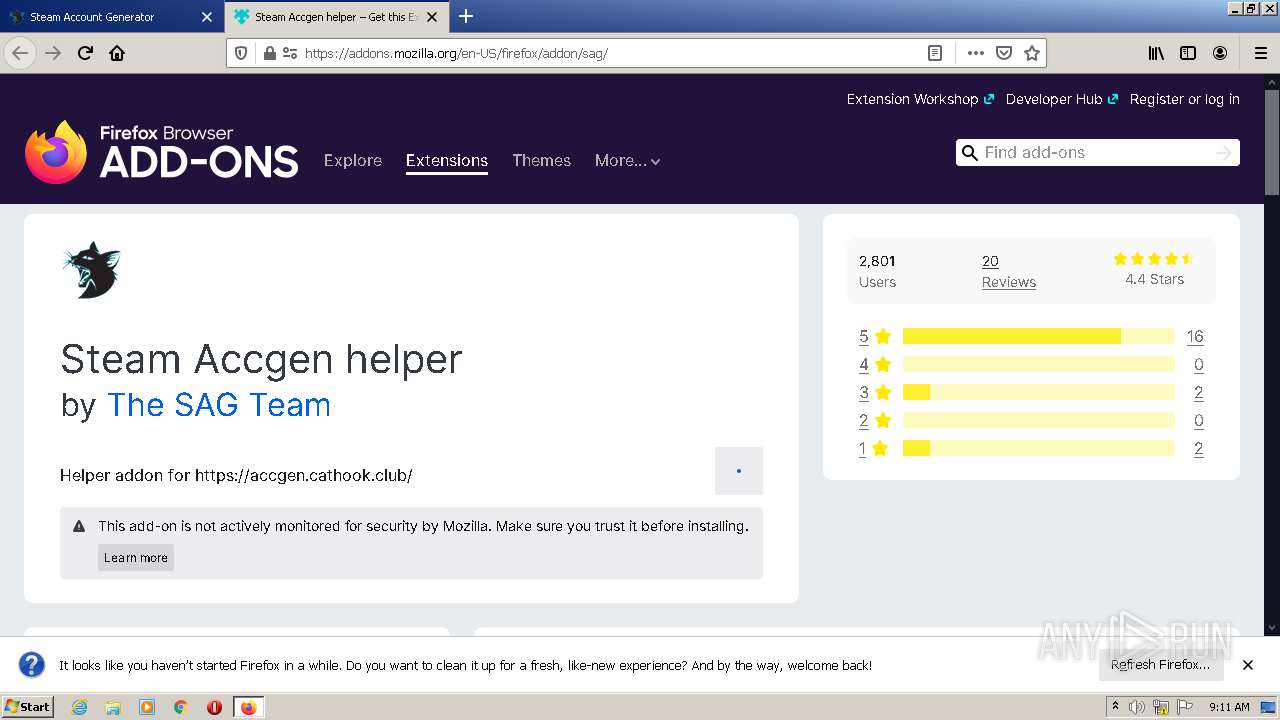
Task: Click Register or log in
Action: [1185, 99]
